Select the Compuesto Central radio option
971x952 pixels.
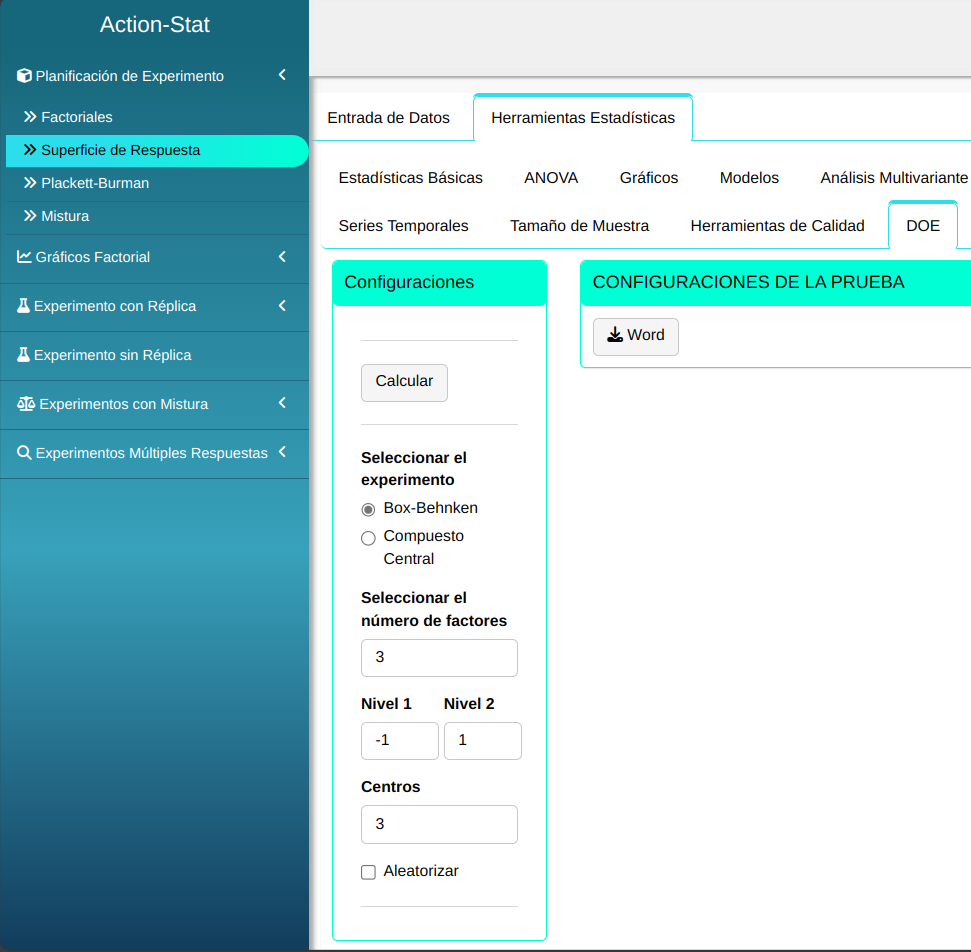click(368, 538)
